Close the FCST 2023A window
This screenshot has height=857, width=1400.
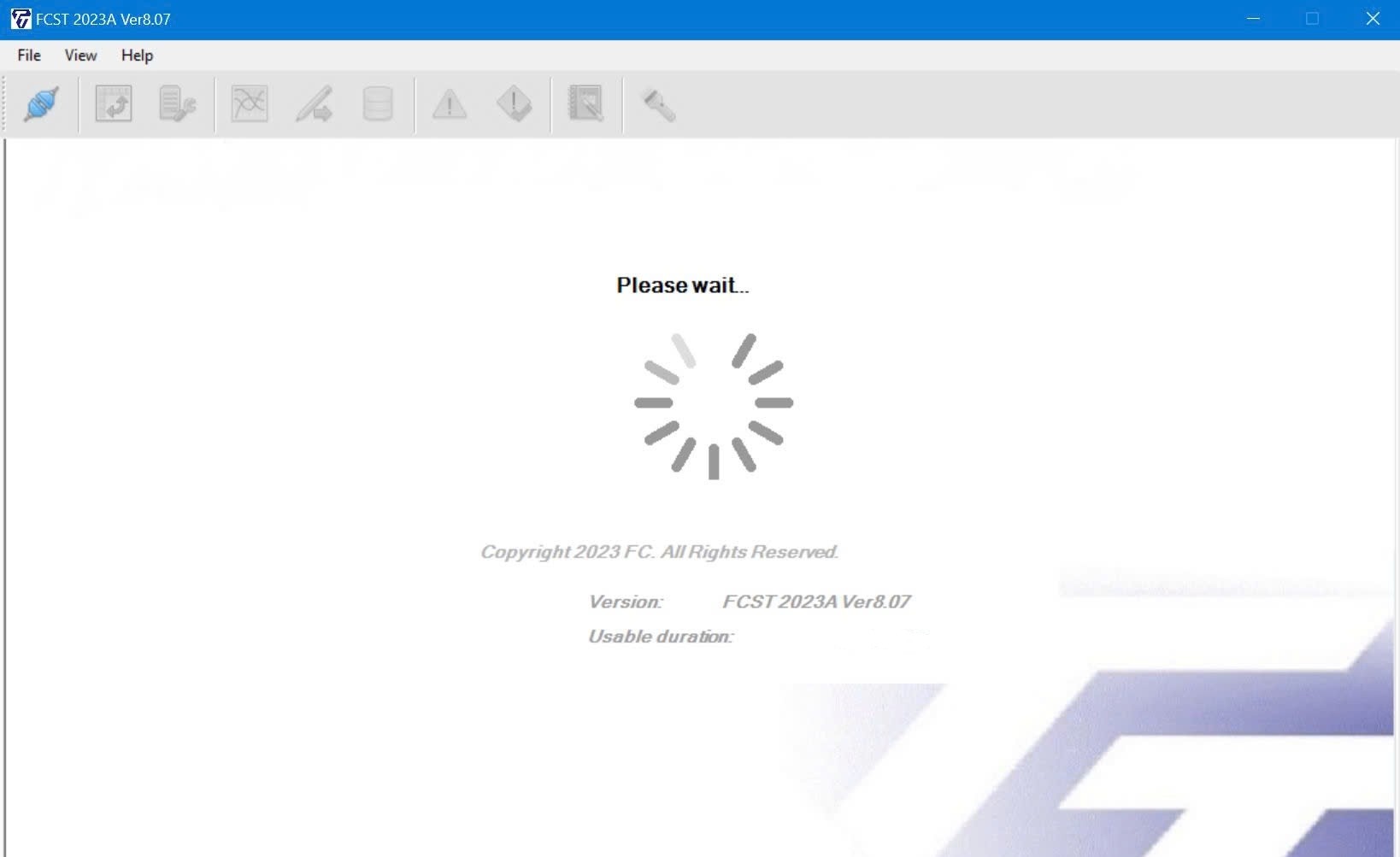(x=1373, y=19)
